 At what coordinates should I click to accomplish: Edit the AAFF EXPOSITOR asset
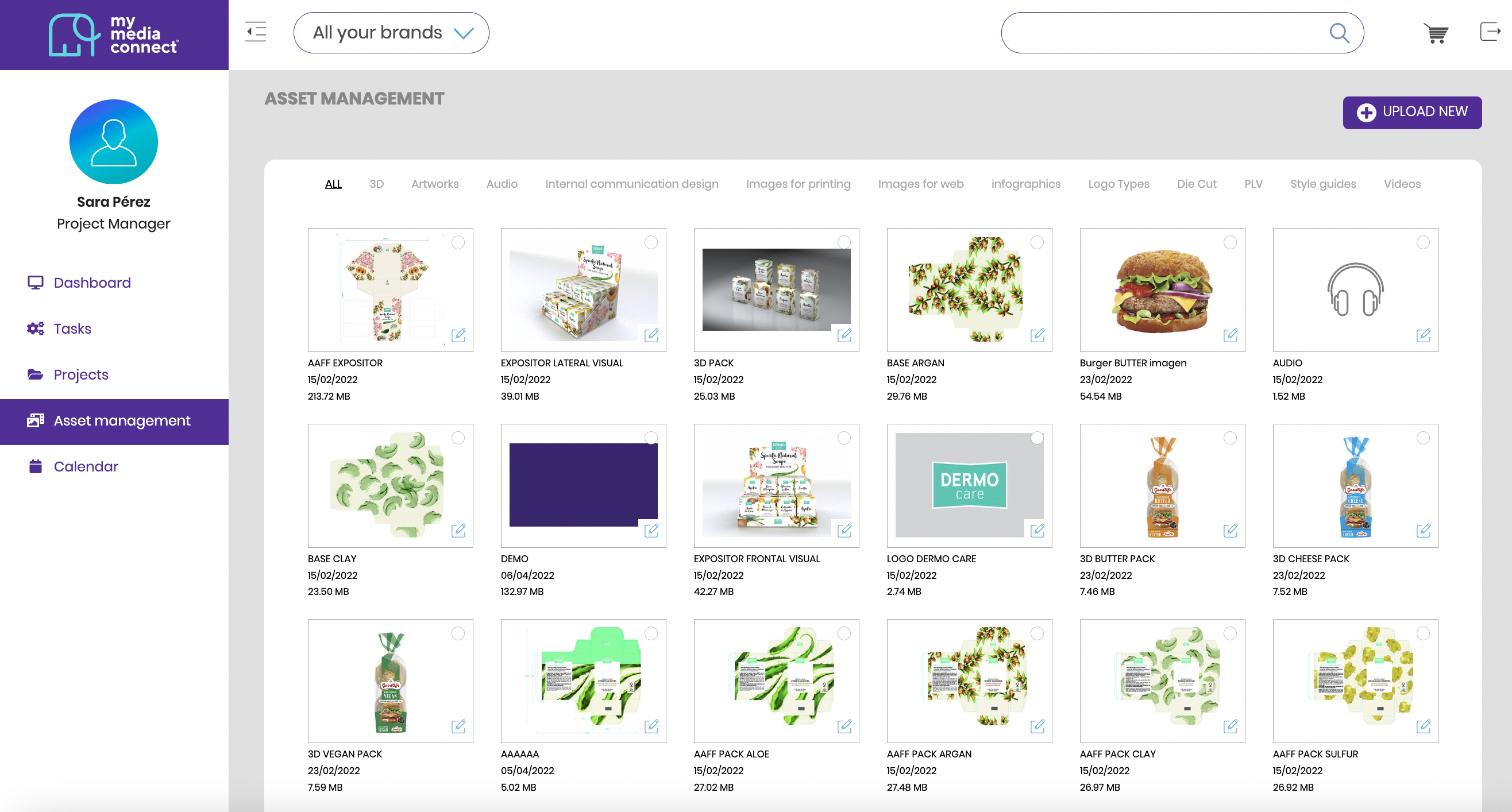tap(458, 335)
